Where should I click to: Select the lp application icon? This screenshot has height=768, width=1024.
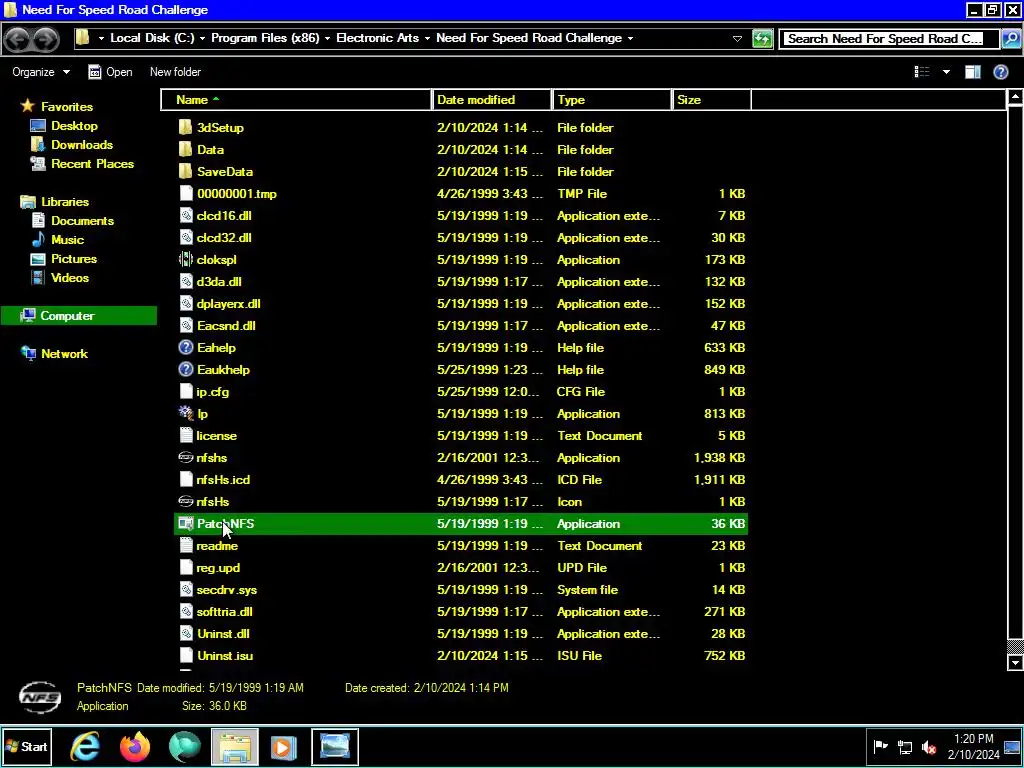(x=185, y=413)
